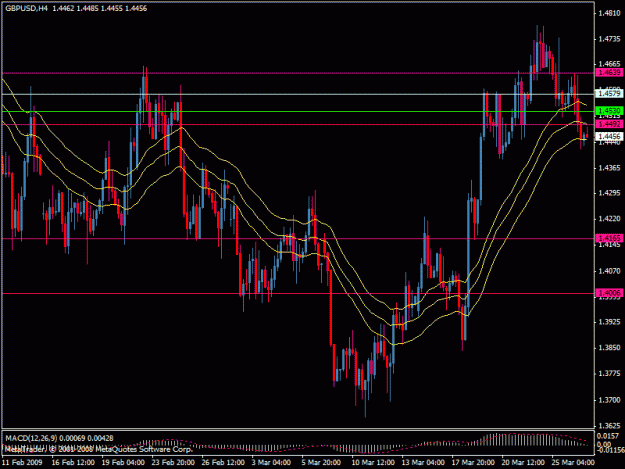Click the 1.4665 price scale value
The width and height of the screenshot is (625, 469).
(609, 64)
